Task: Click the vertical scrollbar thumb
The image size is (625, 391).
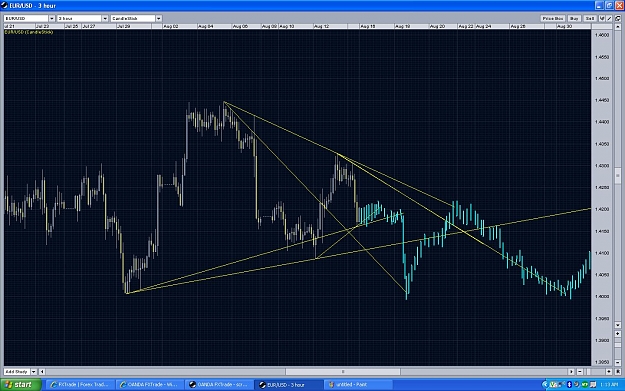Action: [x=618, y=175]
